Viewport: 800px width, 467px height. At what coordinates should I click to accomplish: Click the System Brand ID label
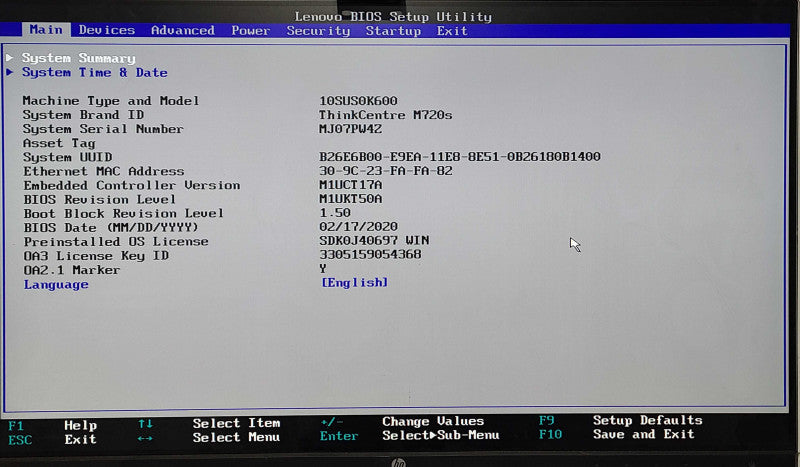(x=83, y=115)
